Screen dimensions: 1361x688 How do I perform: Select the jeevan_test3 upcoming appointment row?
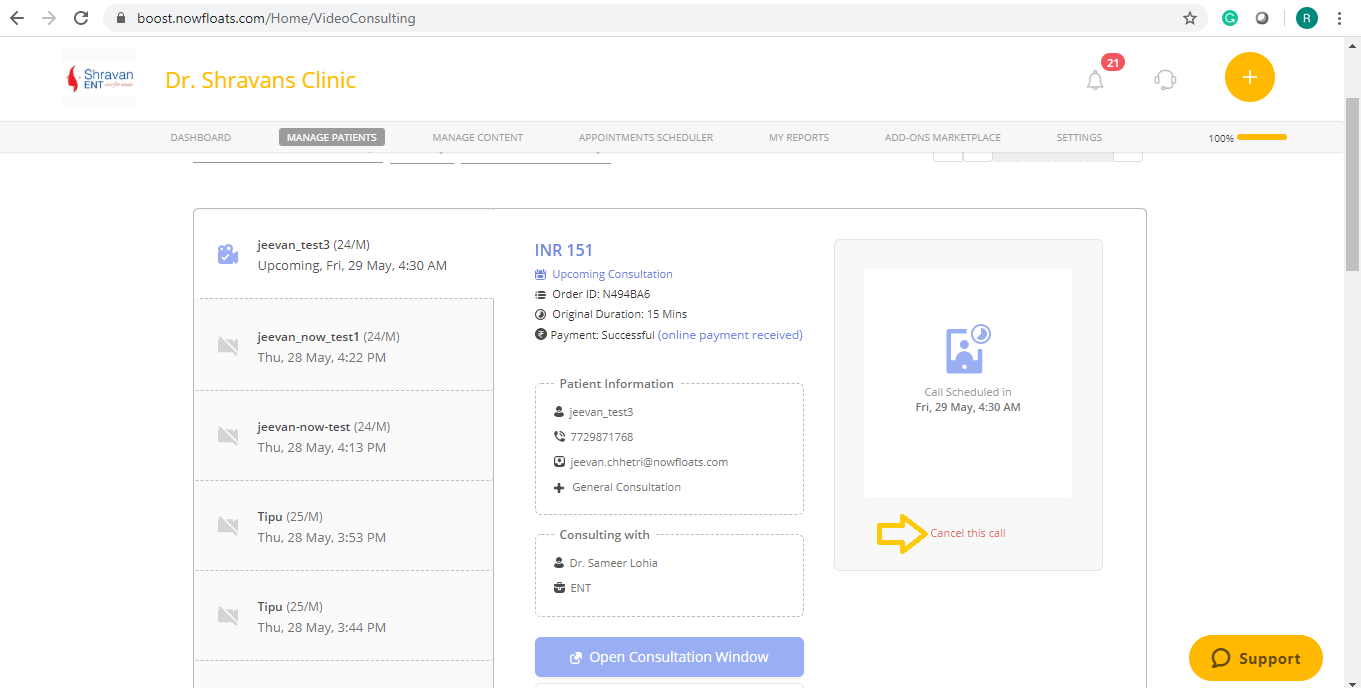click(344, 254)
